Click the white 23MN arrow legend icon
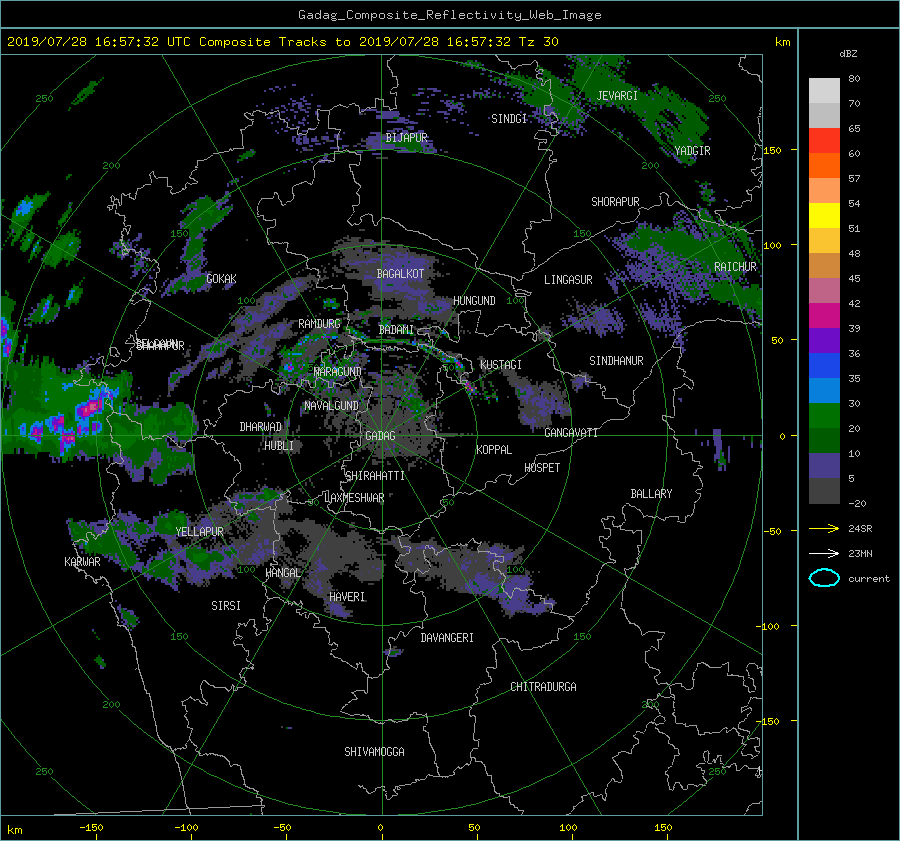The width and height of the screenshot is (900, 841). (x=824, y=554)
